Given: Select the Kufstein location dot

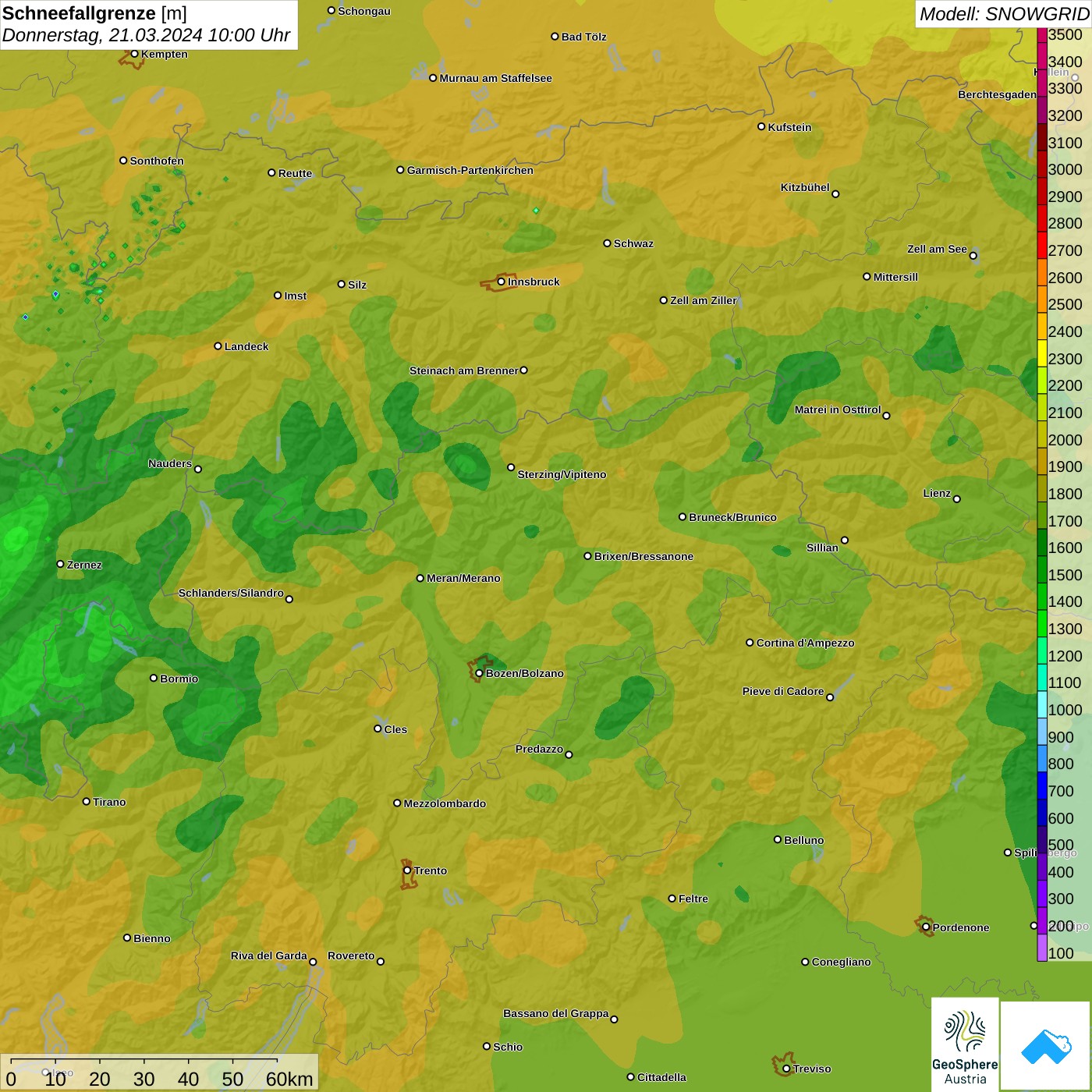Looking at the screenshot, I should 761,126.
